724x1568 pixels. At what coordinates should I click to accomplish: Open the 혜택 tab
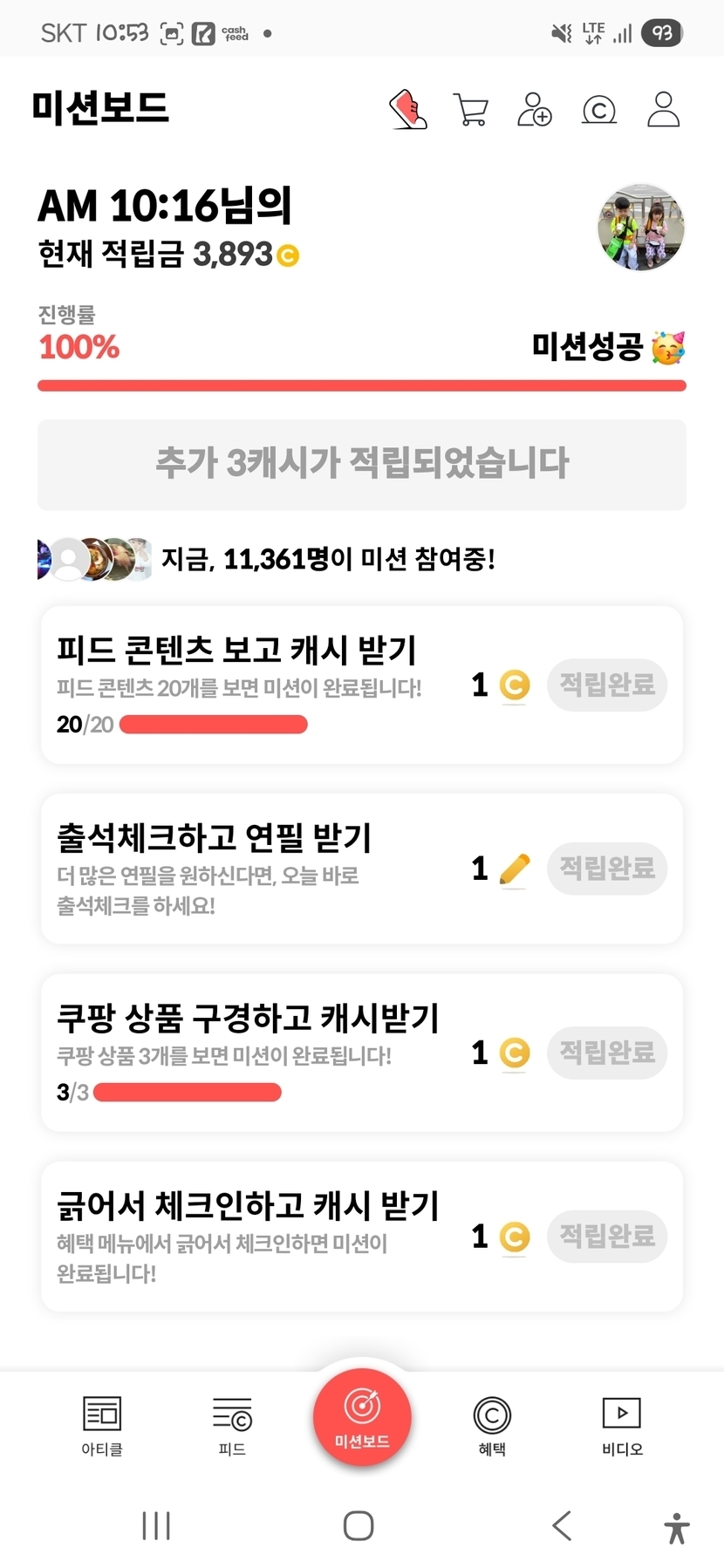pos(492,1425)
